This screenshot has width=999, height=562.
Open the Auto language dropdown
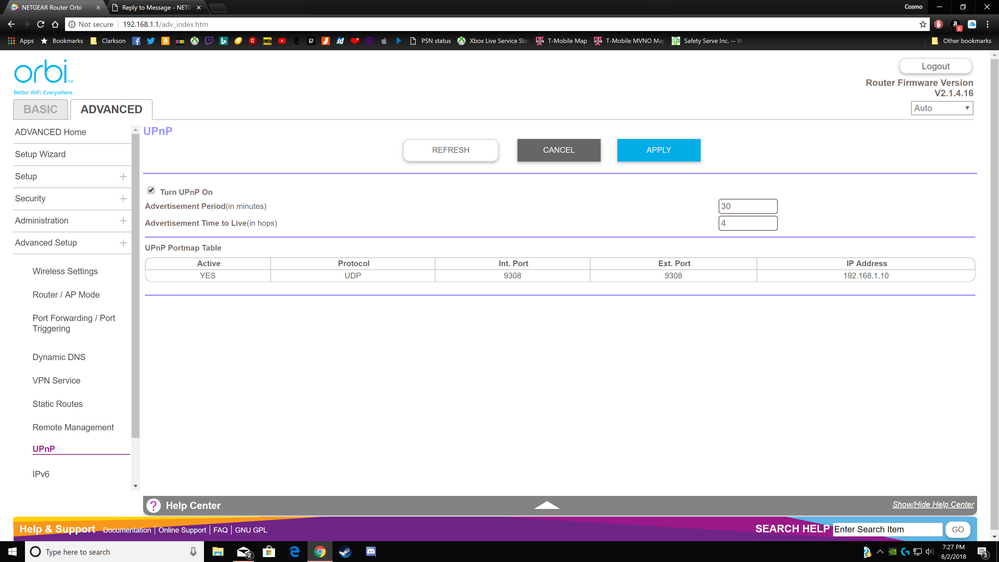[x=941, y=108]
